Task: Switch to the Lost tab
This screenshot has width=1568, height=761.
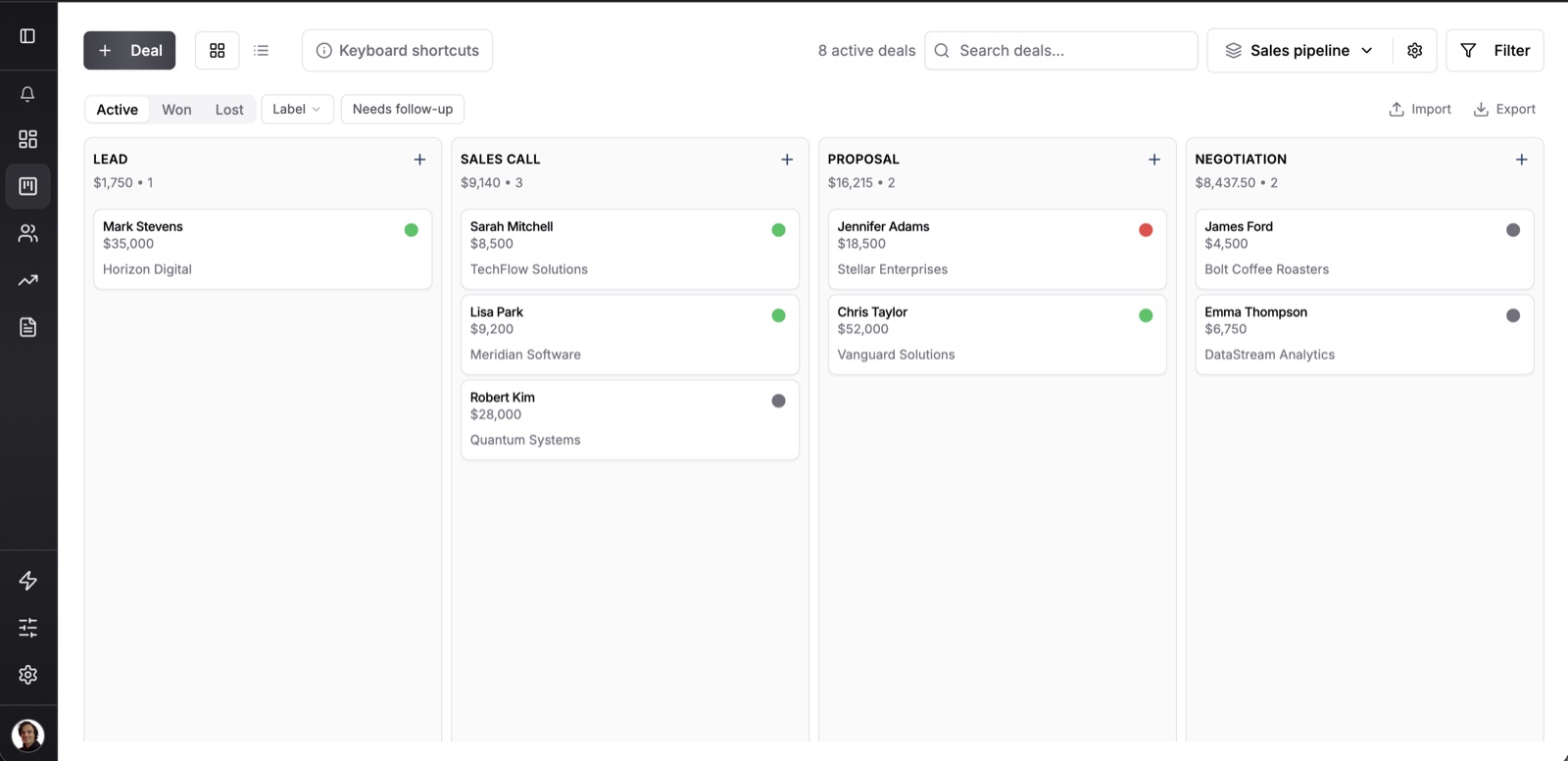Action: tap(229, 110)
